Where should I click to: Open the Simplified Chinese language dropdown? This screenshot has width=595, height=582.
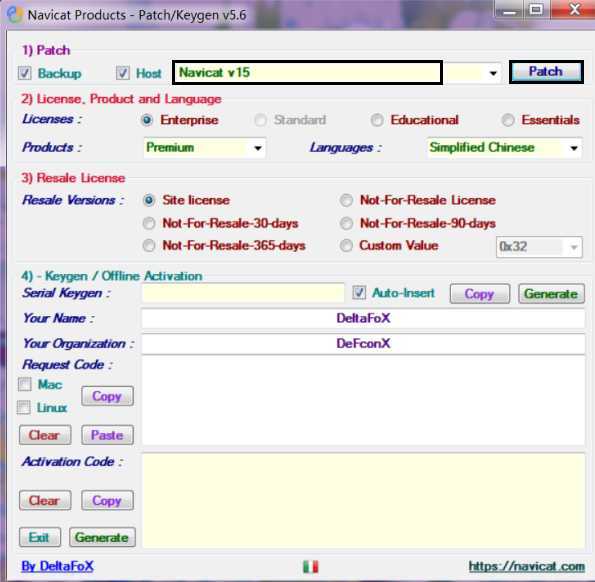click(x=504, y=148)
